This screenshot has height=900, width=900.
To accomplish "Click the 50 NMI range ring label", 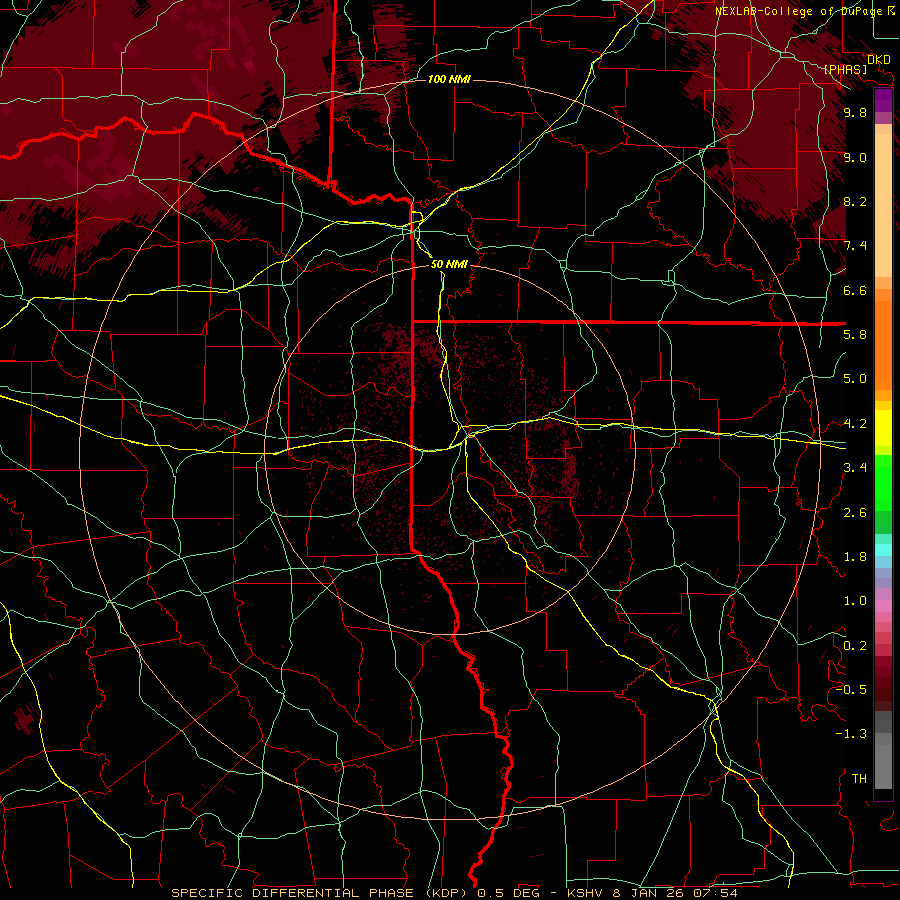I will coord(449,264).
